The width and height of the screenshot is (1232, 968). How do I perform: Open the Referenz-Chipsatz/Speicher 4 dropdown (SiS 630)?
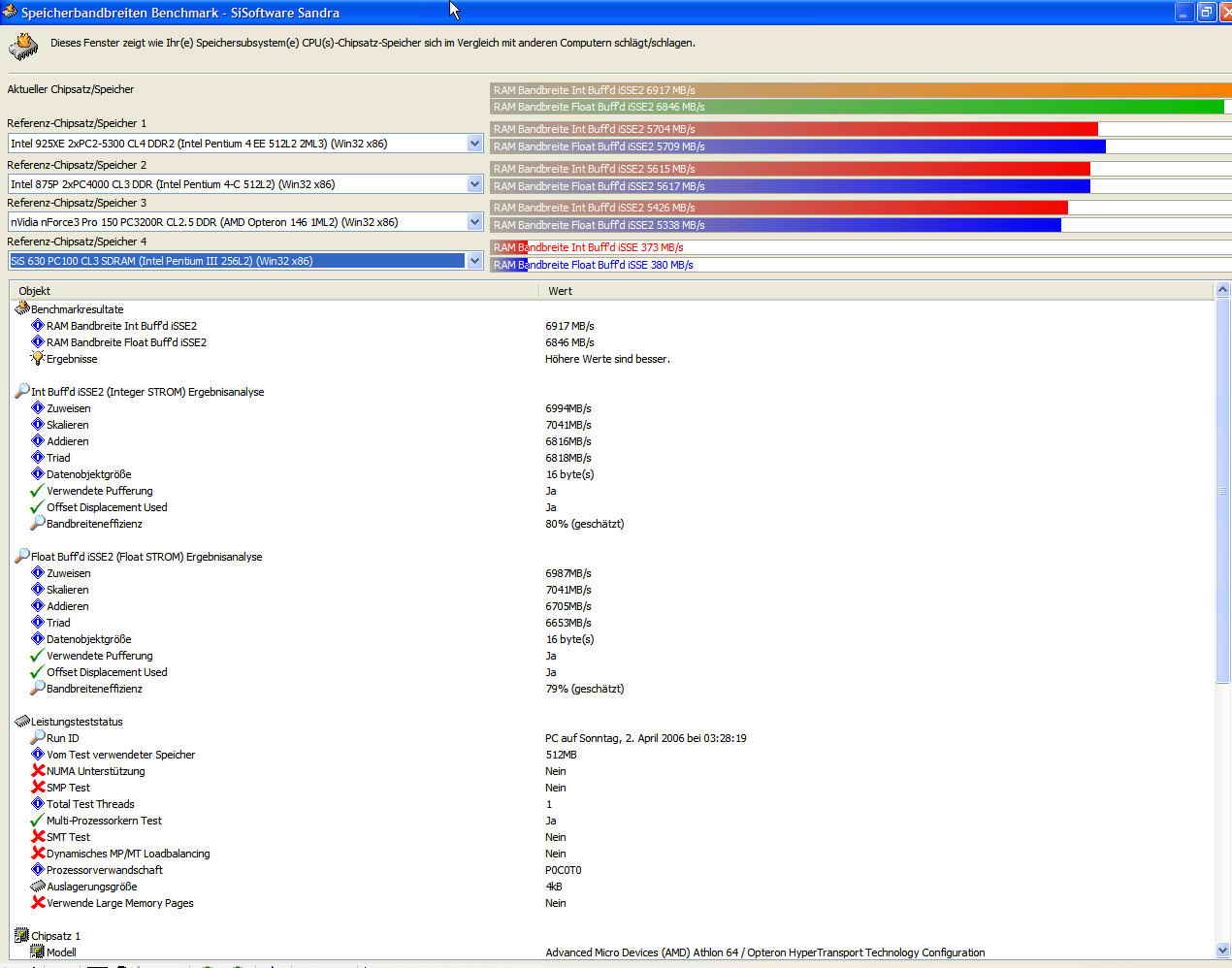[474, 261]
